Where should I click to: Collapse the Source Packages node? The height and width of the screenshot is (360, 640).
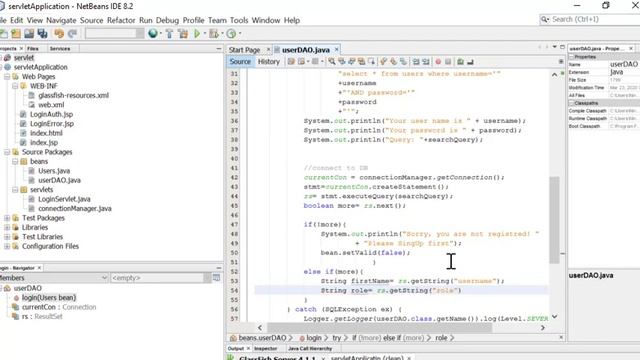pyautogui.click(x=7, y=152)
